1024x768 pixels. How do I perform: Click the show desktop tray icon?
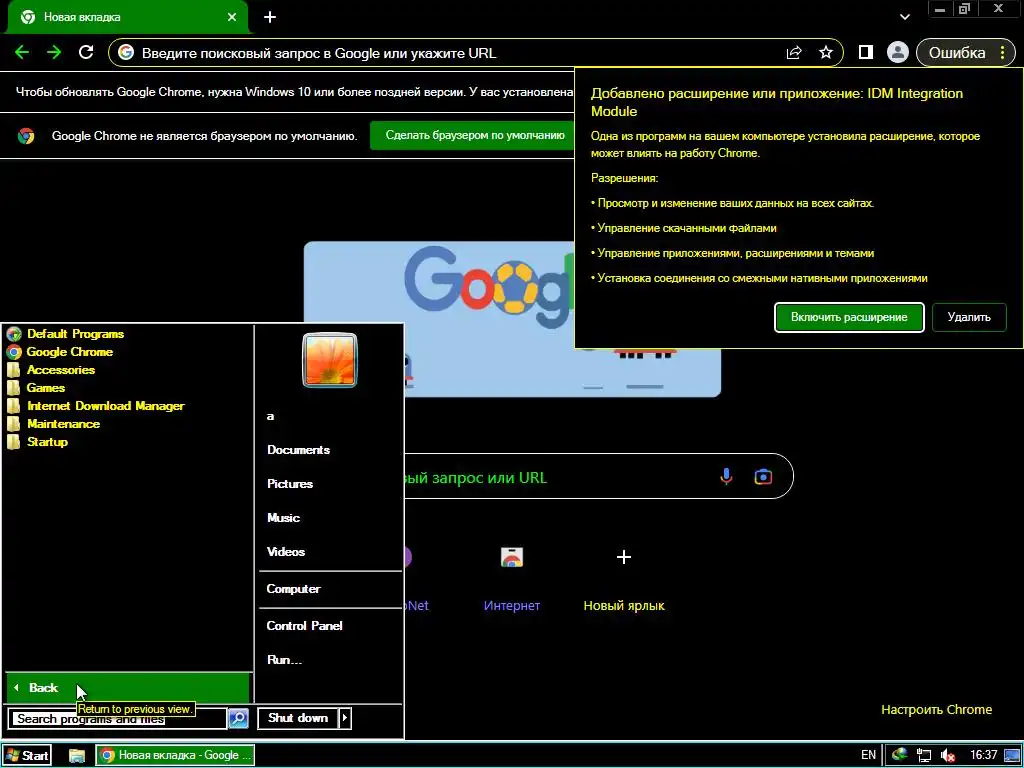[1012, 756]
